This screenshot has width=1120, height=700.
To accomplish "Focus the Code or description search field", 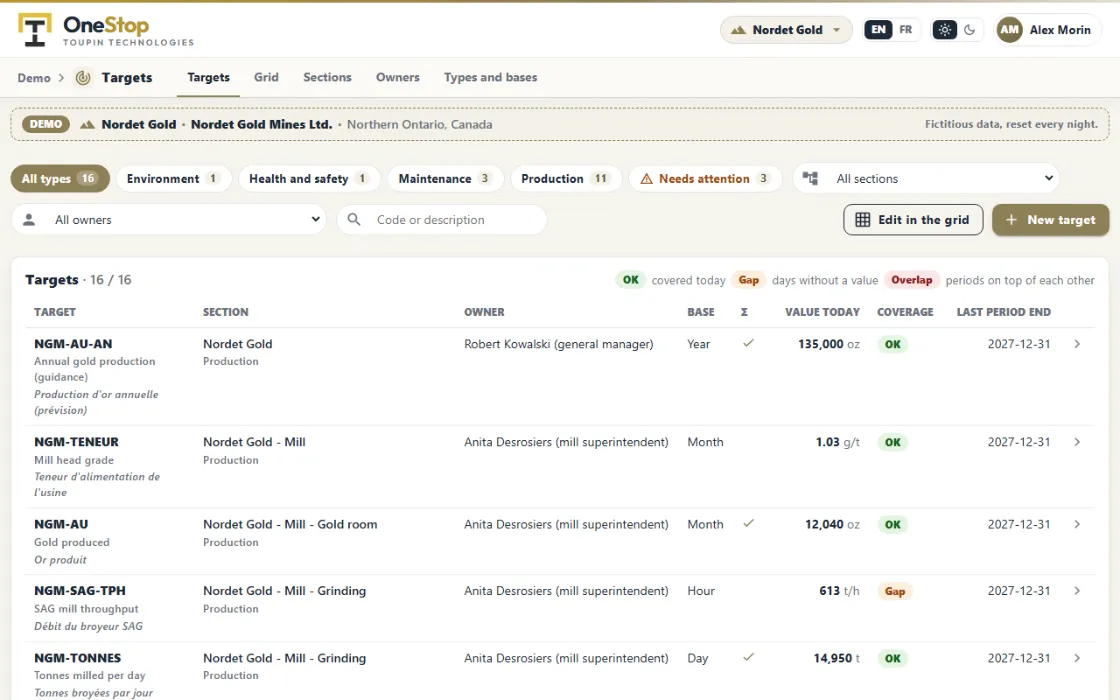I will click(x=442, y=220).
